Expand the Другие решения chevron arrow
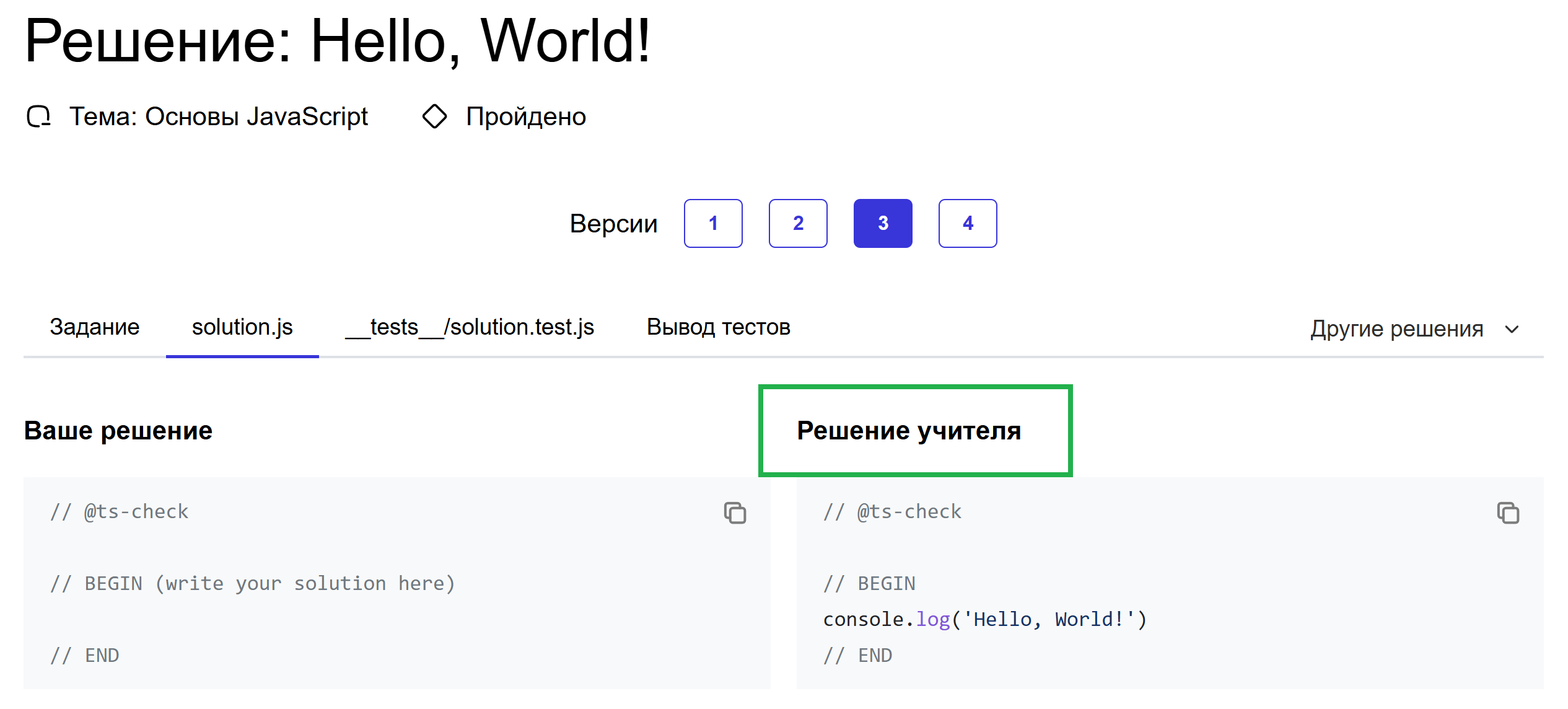 point(1512,329)
